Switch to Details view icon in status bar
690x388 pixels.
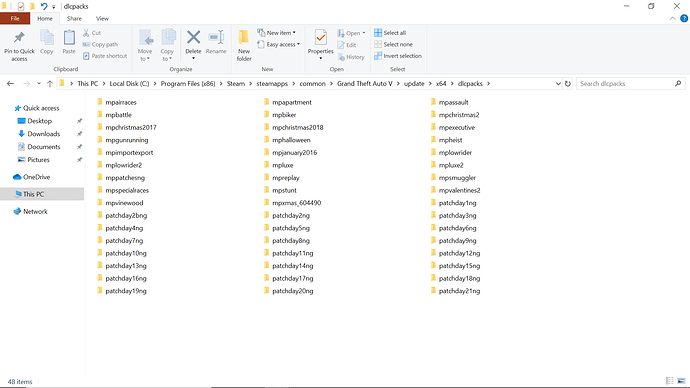[x=670, y=381]
